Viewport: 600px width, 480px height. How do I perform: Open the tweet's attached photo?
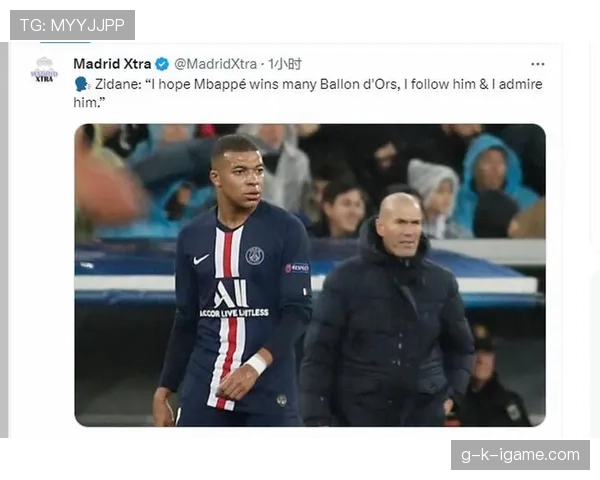(310, 275)
